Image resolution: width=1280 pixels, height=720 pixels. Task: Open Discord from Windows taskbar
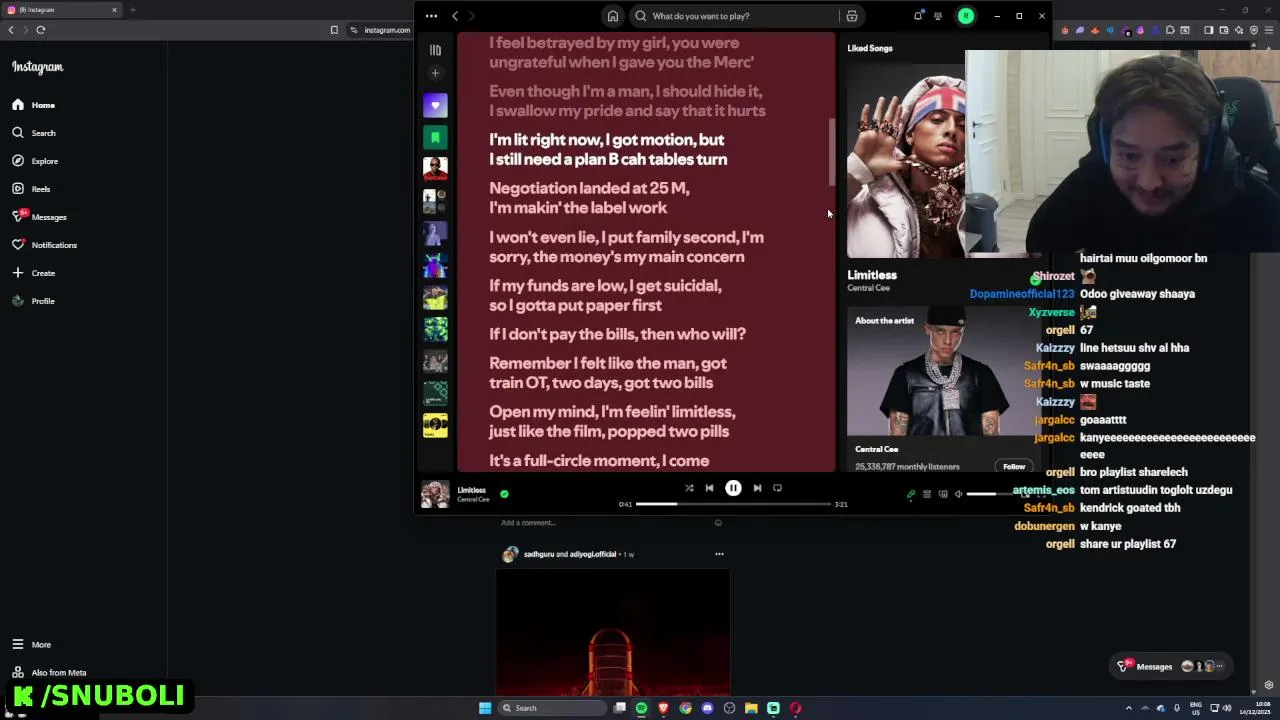[x=707, y=708]
